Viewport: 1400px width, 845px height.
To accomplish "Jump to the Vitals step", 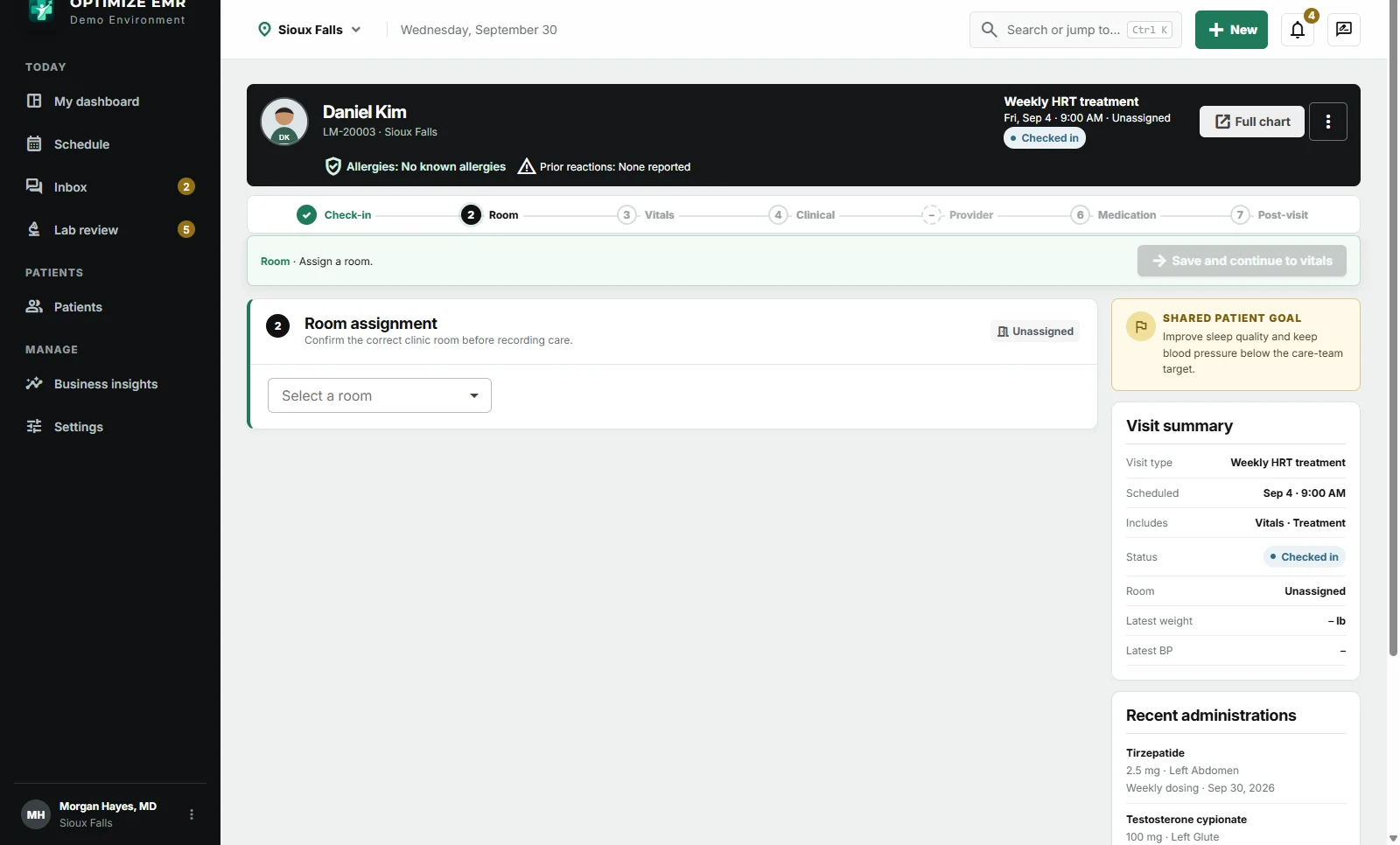I will [x=646, y=215].
